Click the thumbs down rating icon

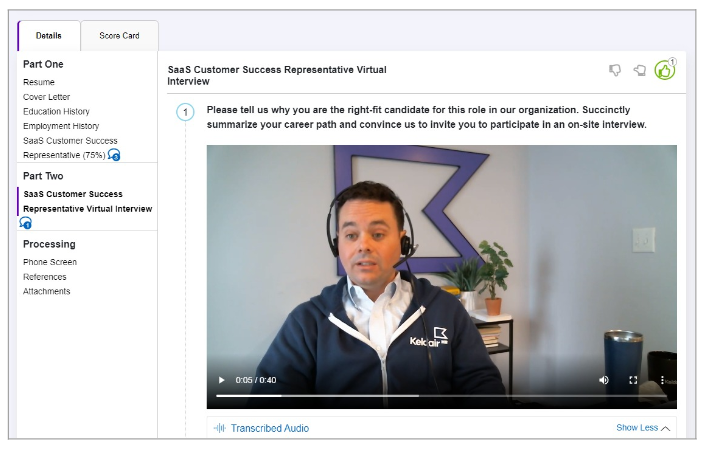pos(615,70)
